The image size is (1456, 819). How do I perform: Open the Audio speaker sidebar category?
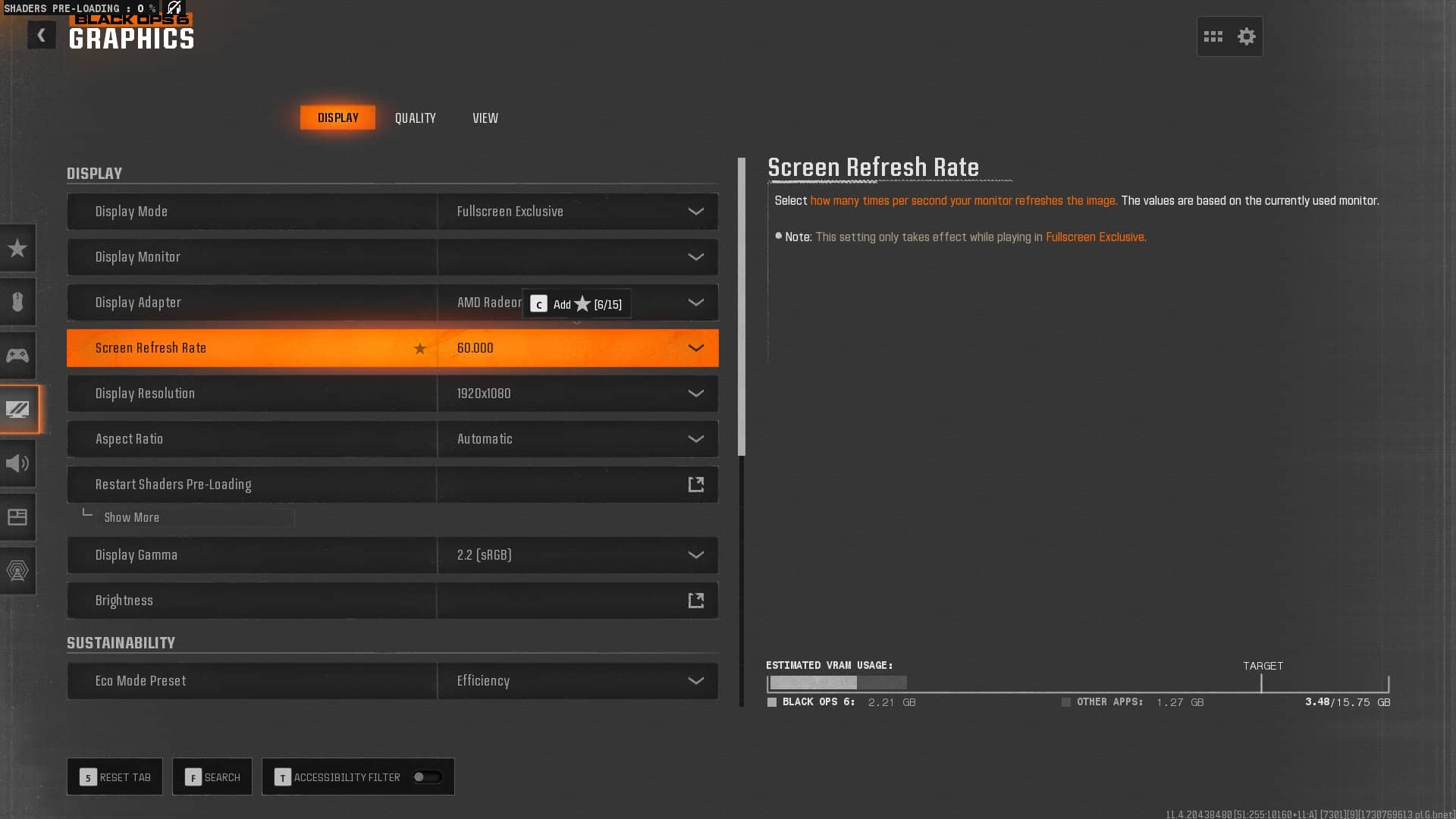tap(17, 463)
